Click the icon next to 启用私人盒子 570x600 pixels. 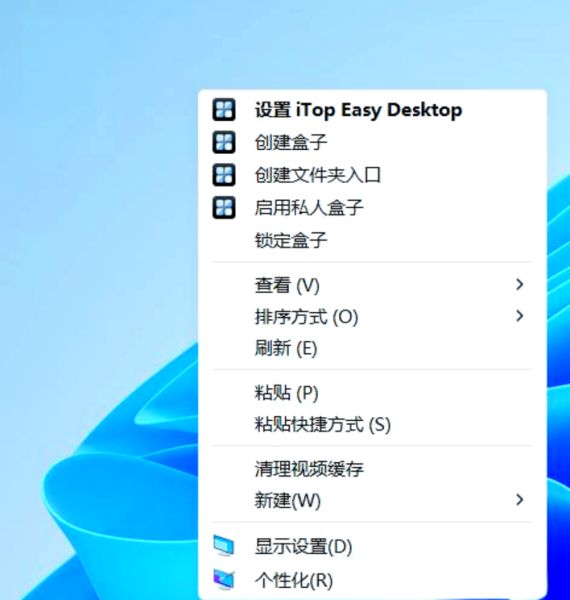(x=224, y=207)
